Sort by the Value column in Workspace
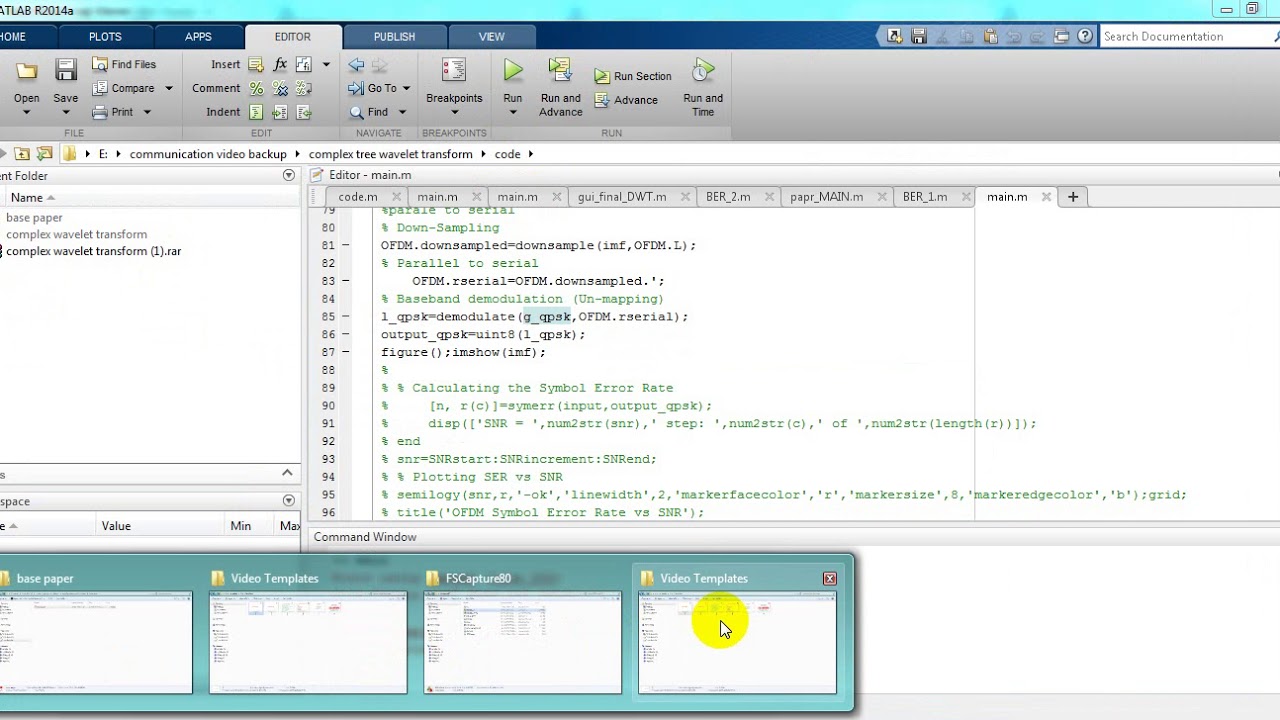This screenshot has height=720, width=1280. coord(116,525)
